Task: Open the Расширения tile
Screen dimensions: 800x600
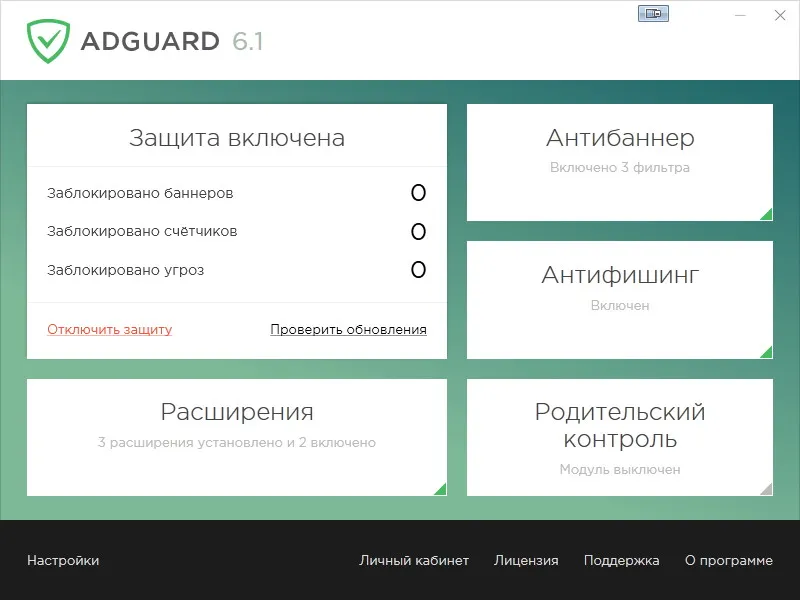Action: (x=237, y=437)
